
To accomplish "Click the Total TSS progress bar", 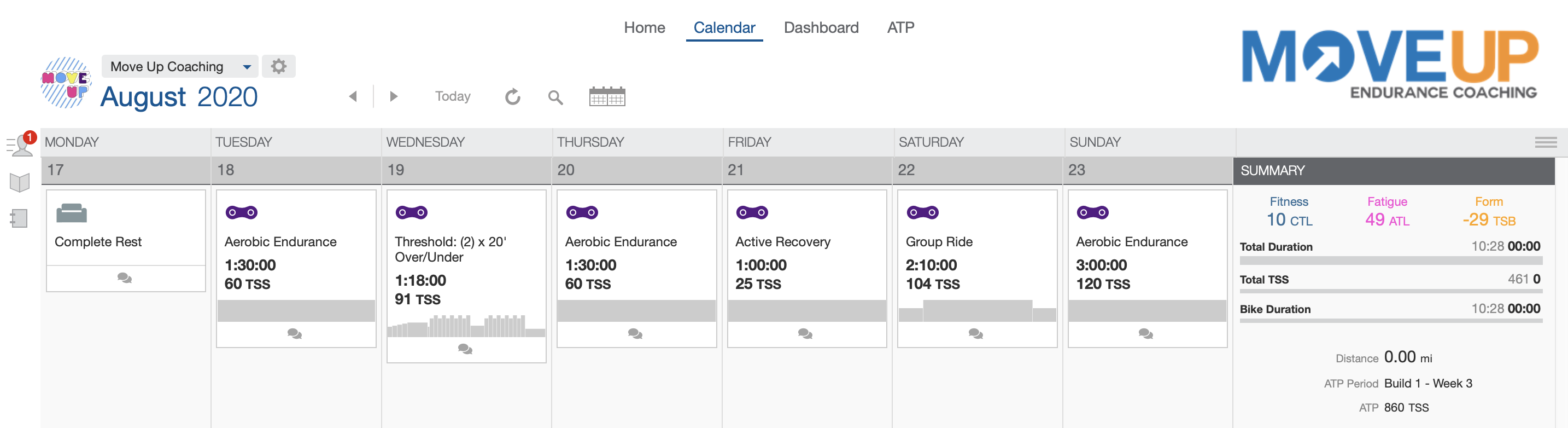I will [x=1390, y=291].
